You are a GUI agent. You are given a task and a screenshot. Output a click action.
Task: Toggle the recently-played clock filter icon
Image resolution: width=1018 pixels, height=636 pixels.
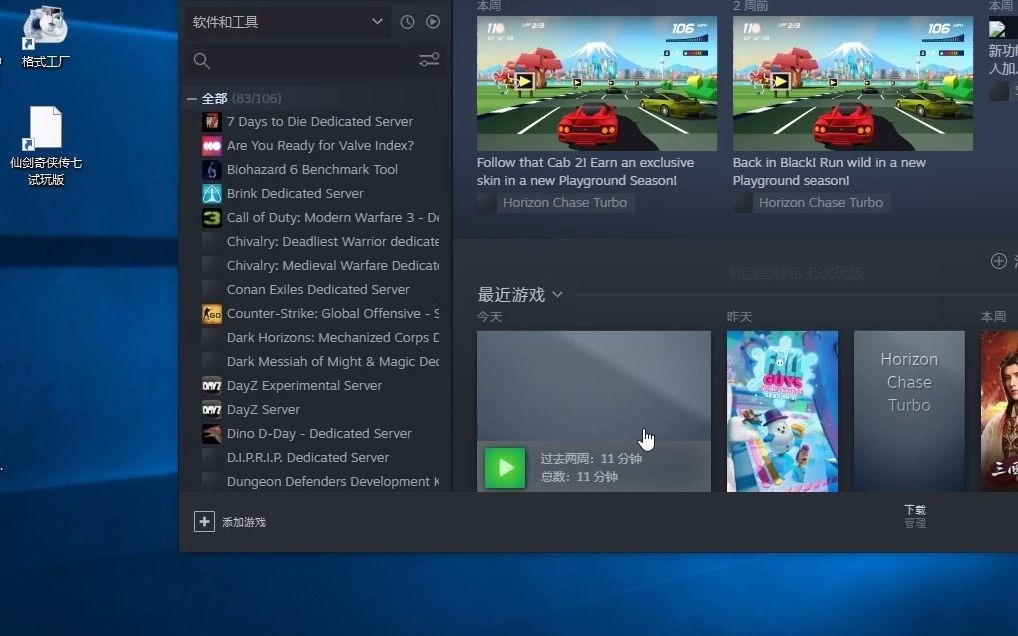[407, 21]
